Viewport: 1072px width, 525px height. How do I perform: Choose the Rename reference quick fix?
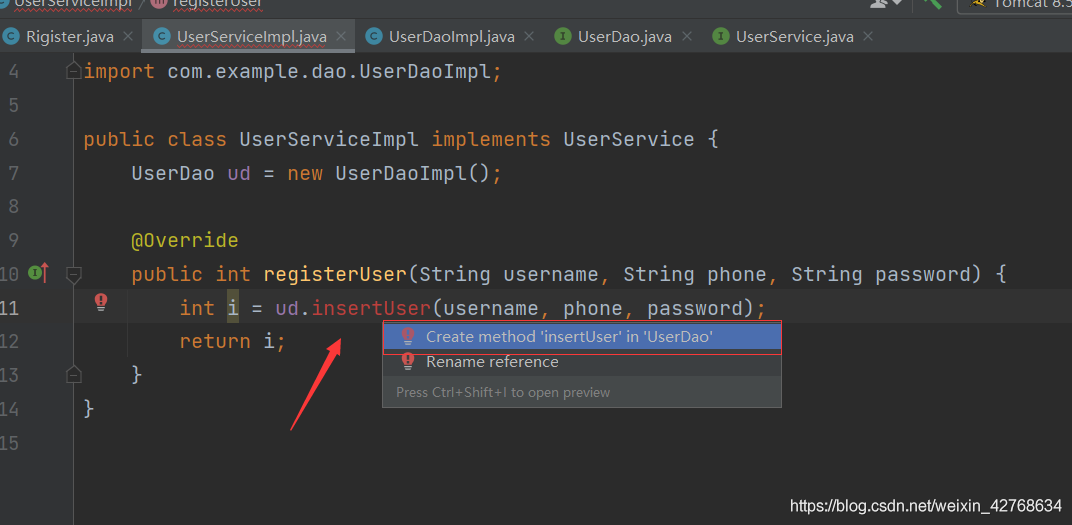click(492, 362)
